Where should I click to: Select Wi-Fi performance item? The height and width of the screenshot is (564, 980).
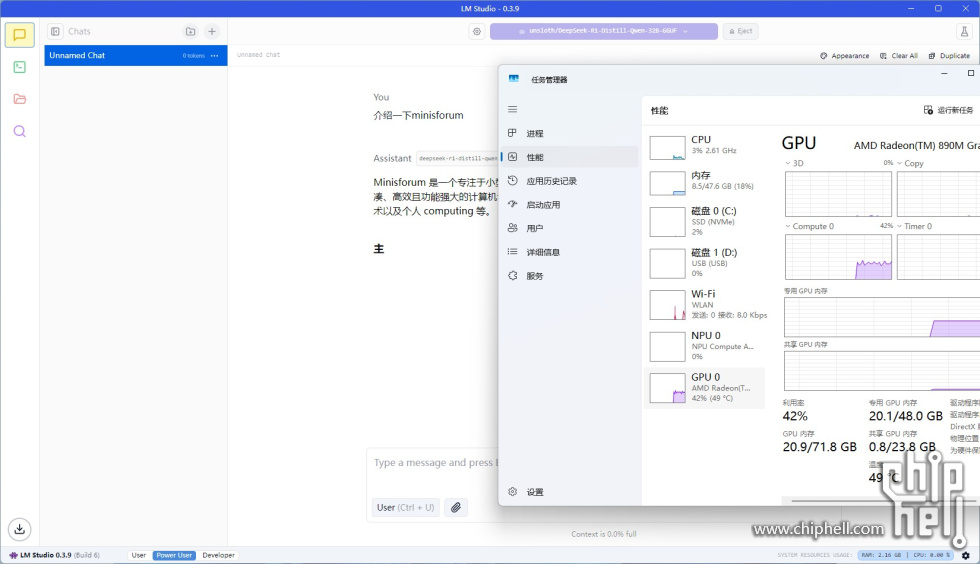(704, 304)
